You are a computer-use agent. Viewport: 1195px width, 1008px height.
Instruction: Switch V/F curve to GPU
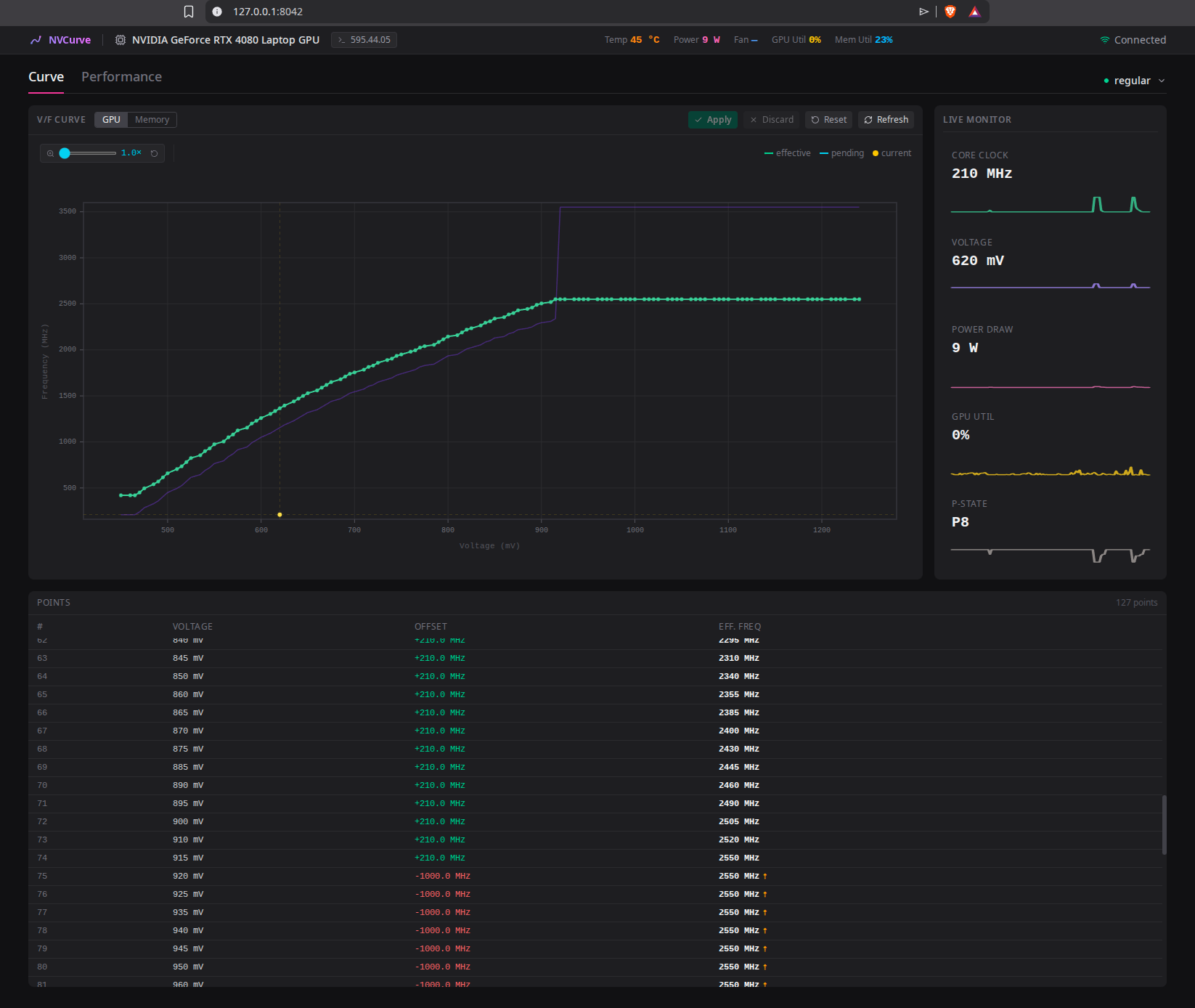(111, 120)
